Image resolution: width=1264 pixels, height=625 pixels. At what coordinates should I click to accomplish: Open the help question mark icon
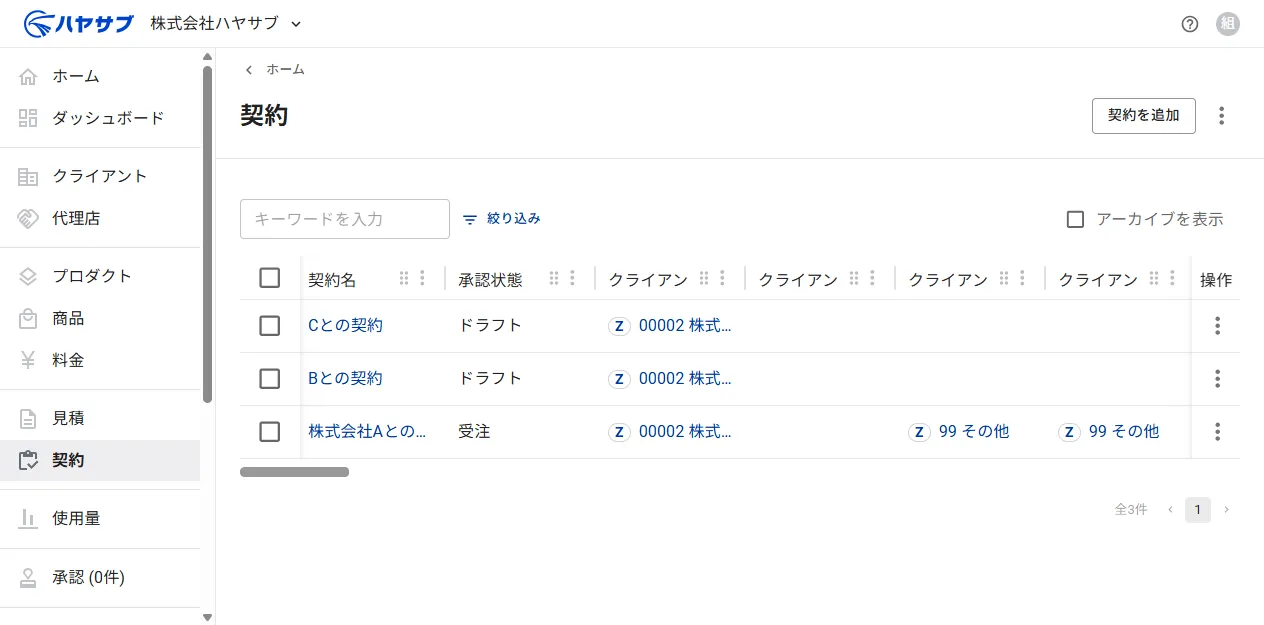coord(1189,24)
